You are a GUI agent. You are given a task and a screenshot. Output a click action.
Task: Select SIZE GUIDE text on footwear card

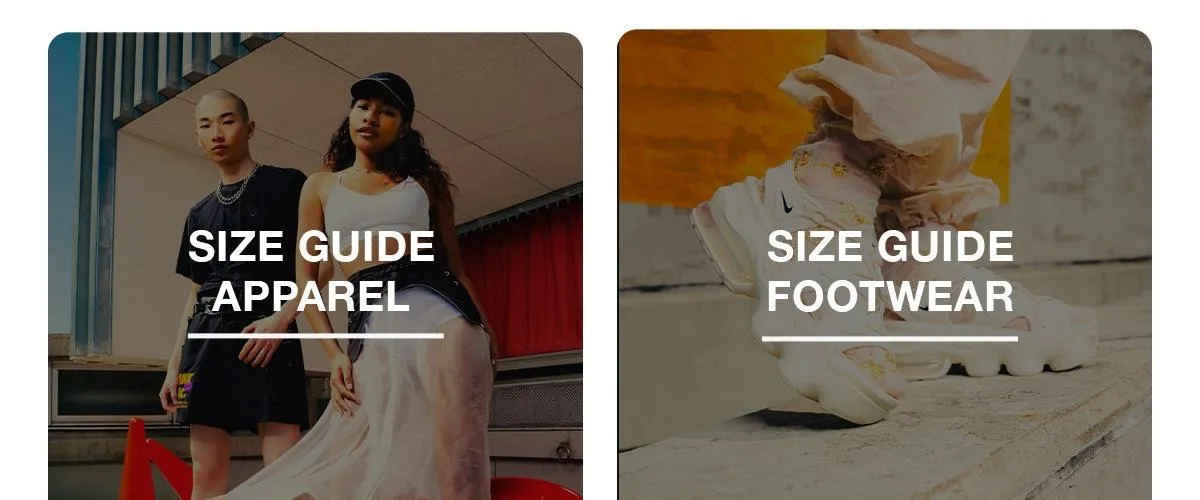pyautogui.click(x=890, y=246)
